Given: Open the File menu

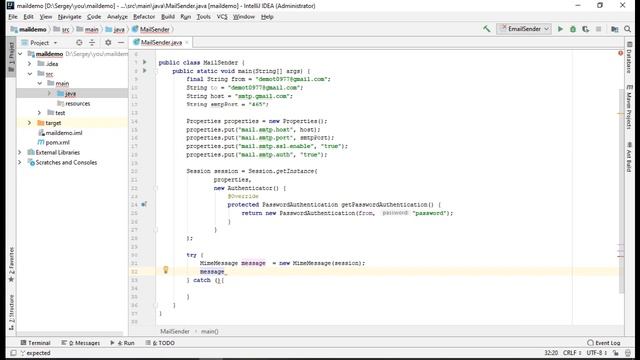Looking at the screenshot, I should (13, 17).
